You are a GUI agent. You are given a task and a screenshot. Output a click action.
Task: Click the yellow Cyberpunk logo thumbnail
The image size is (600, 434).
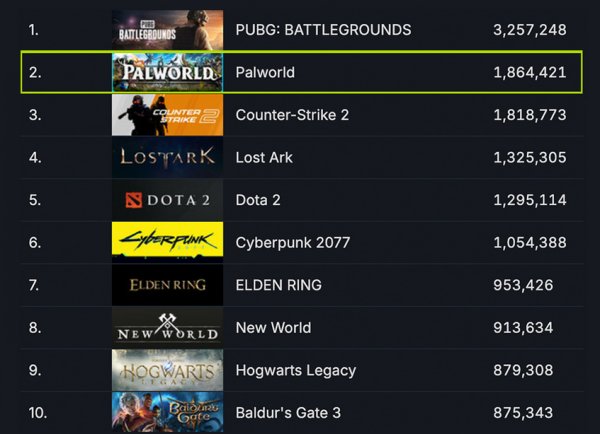pos(167,242)
